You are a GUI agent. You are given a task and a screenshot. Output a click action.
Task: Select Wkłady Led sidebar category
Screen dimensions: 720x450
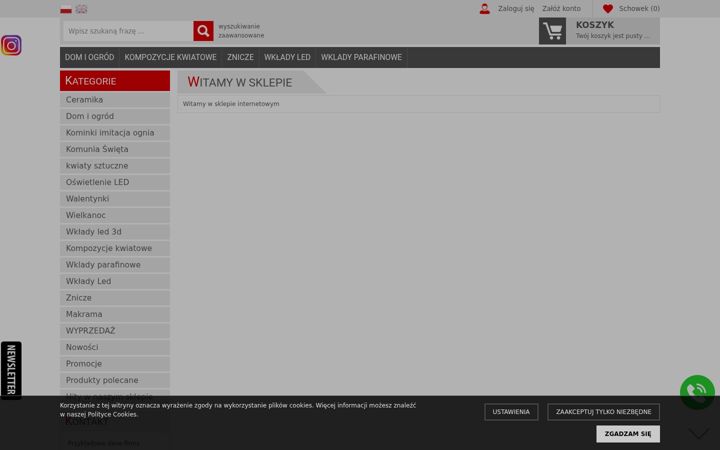115,281
